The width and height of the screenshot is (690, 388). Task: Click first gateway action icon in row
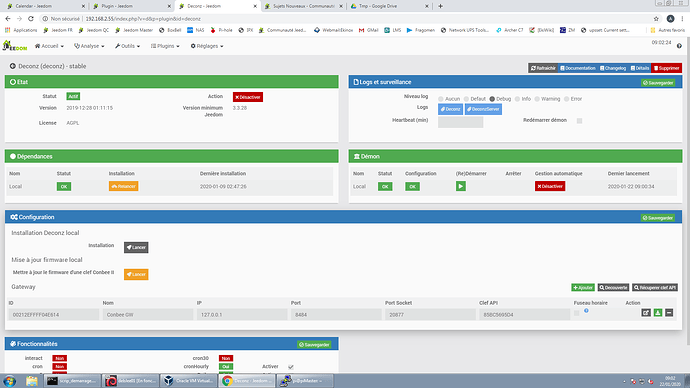coord(646,313)
